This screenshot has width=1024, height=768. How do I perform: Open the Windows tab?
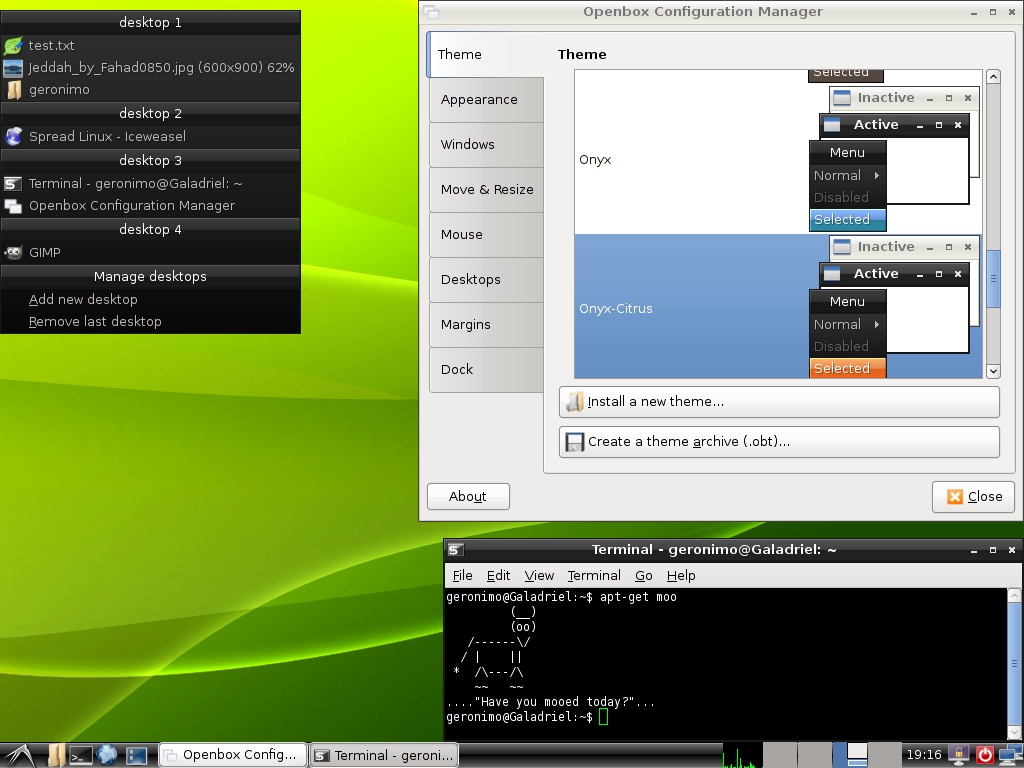[x=487, y=144]
